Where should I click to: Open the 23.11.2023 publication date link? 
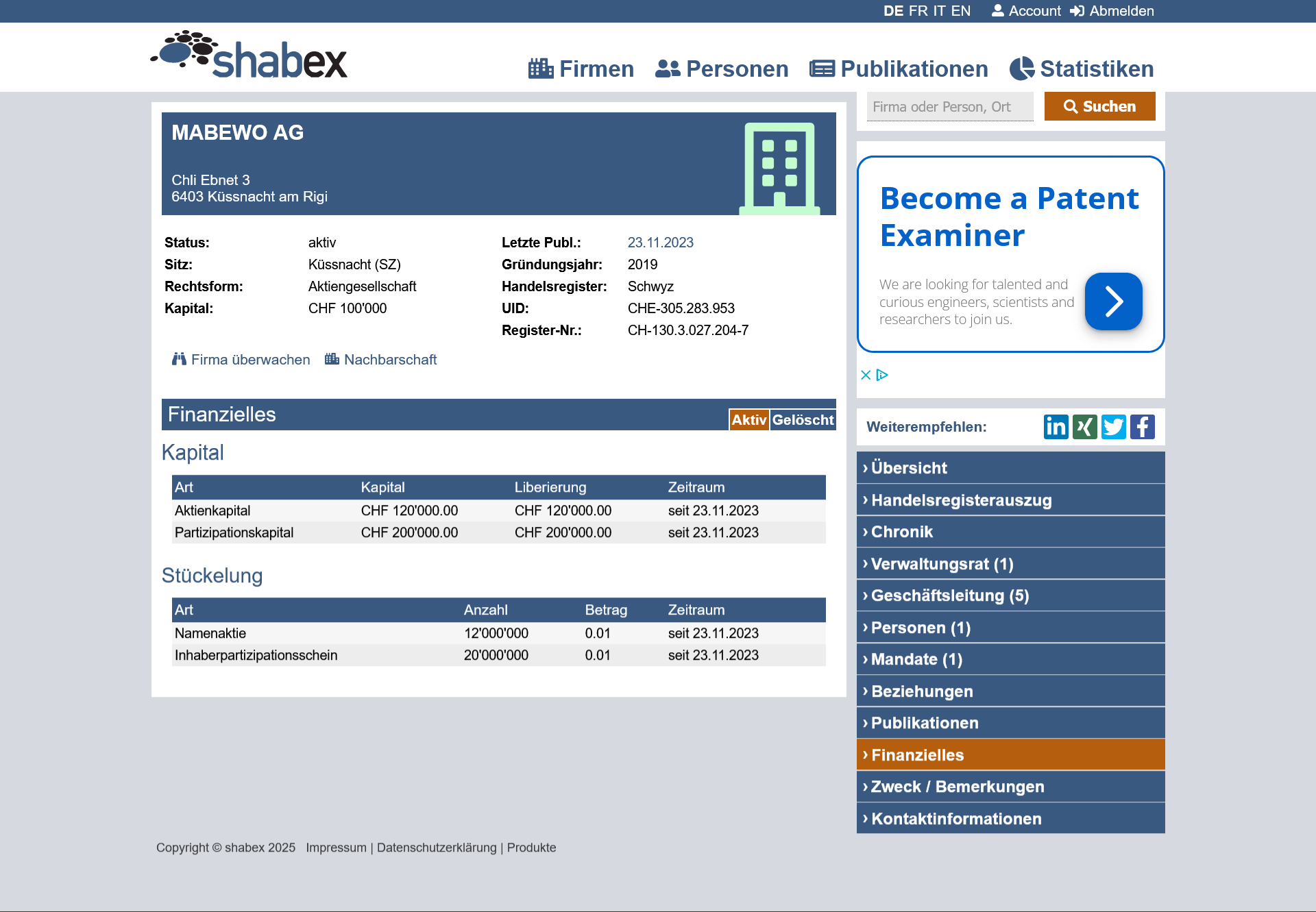click(660, 243)
